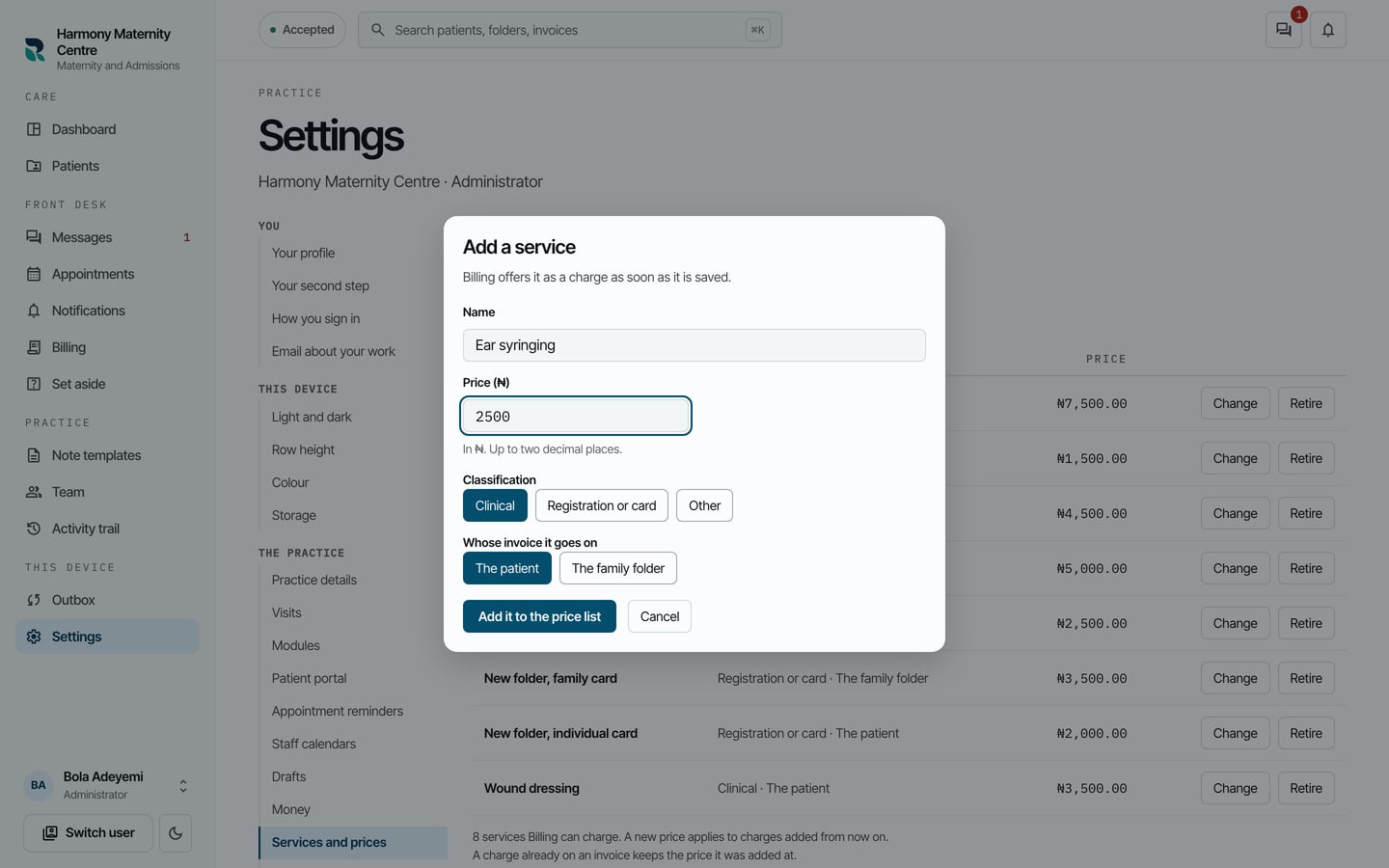Open Settings in the sidebar
This screenshot has height=868, width=1389.
(x=107, y=637)
